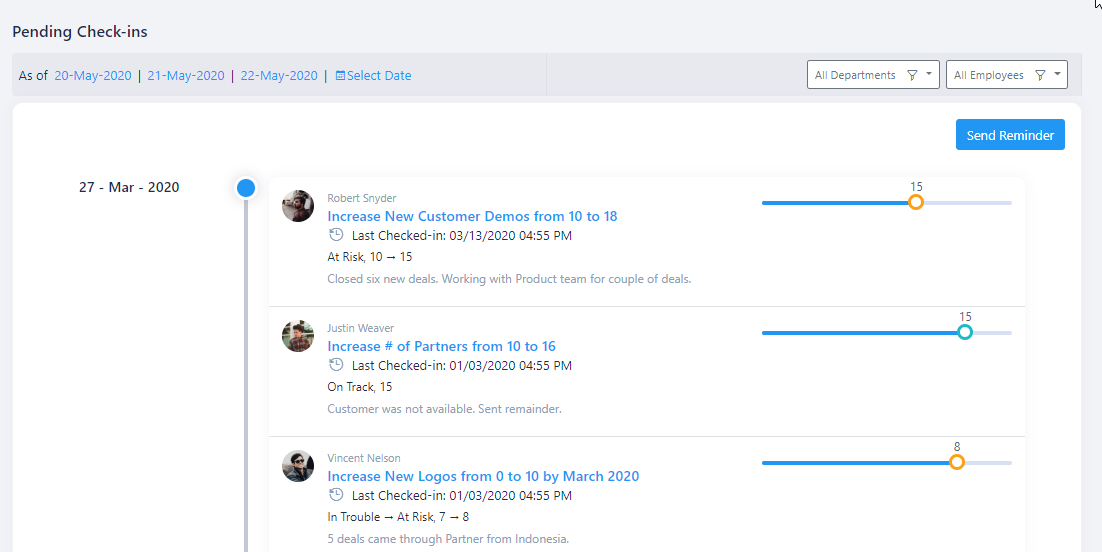
Task: Open the Select Date picker link
Action: coord(379,75)
